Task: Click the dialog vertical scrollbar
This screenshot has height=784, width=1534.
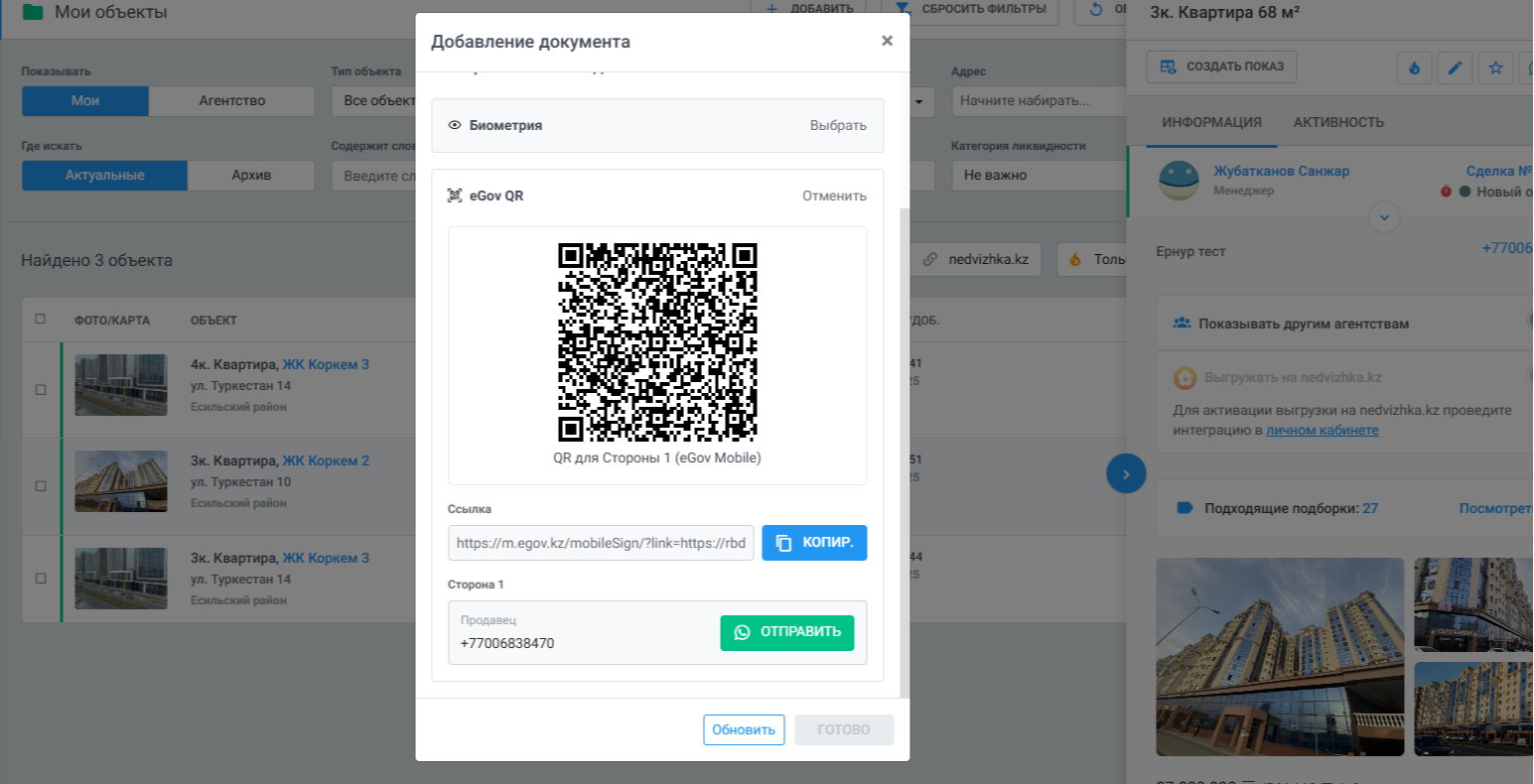Action: coord(903,452)
